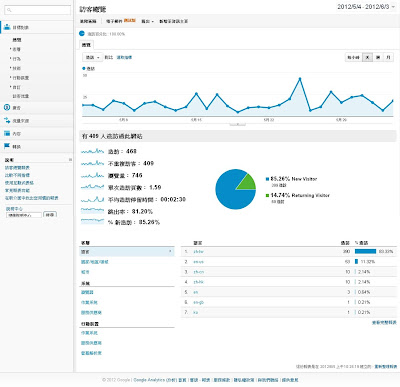Click the view full report link below table
The image size is (400, 387).
[x=384, y=323]
